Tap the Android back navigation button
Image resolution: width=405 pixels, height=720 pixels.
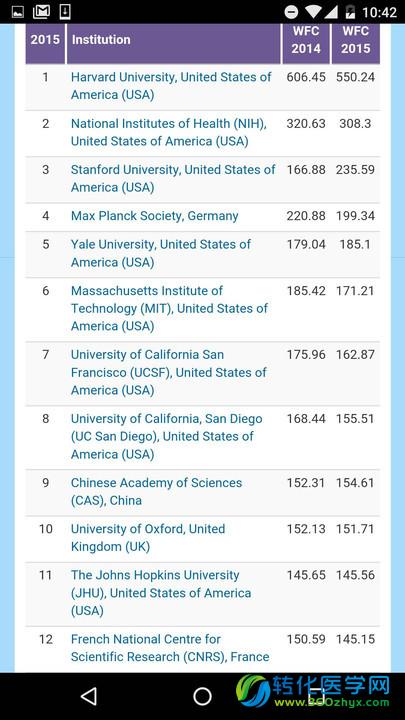89,696
